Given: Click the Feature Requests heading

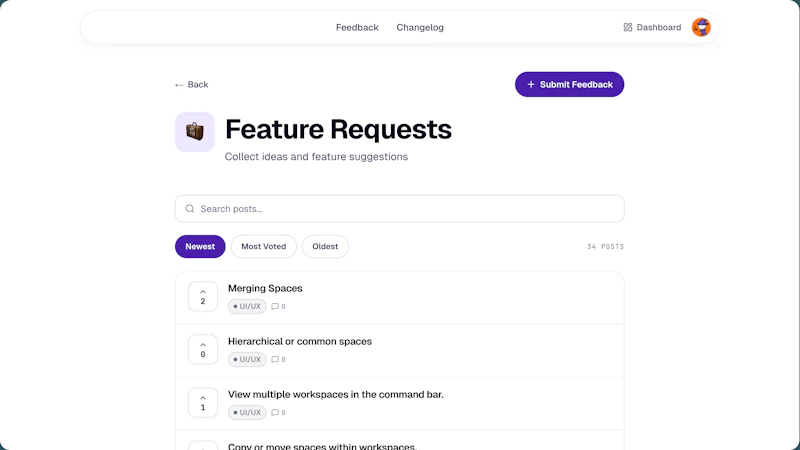Looking at the screenshot, I should click(338, 129).
